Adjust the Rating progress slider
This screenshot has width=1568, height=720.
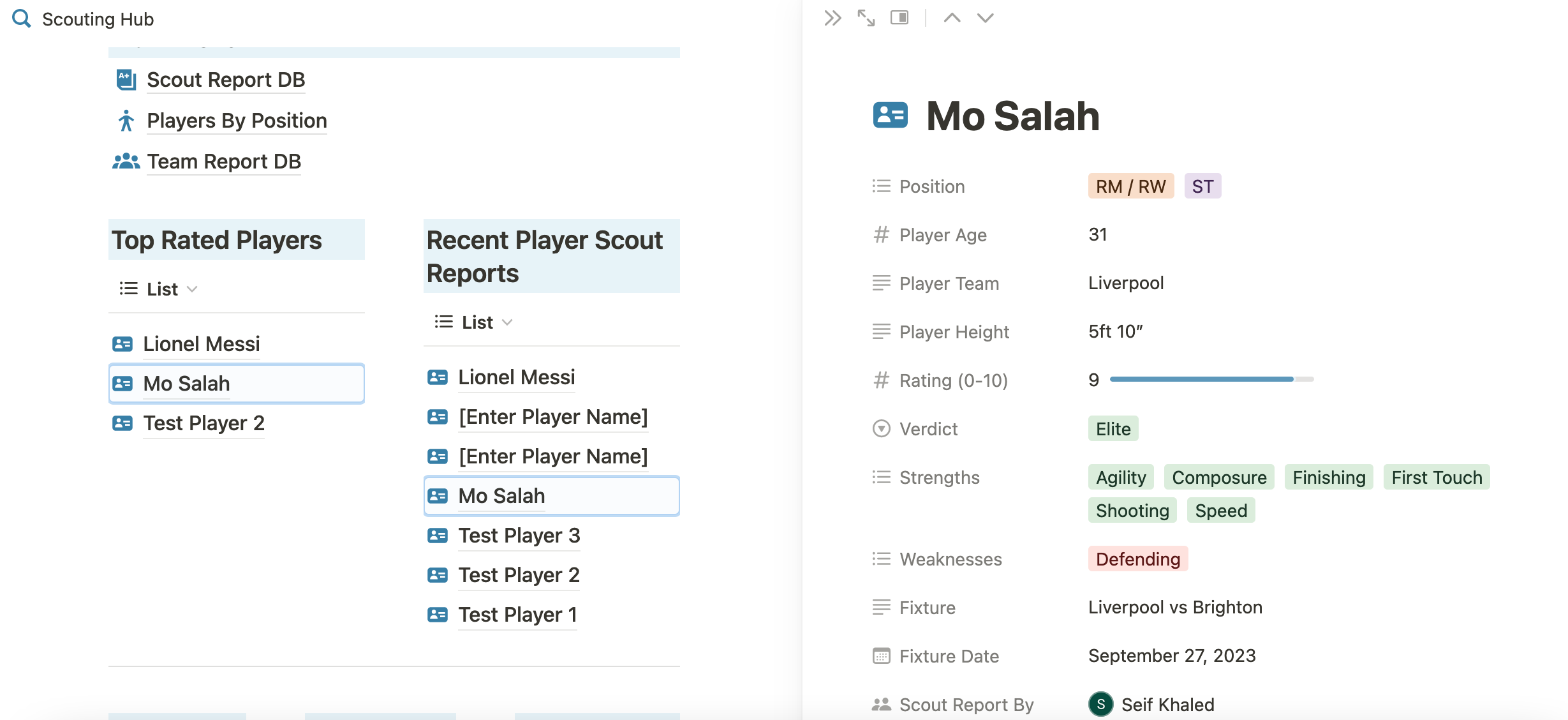click(1201, 379)
